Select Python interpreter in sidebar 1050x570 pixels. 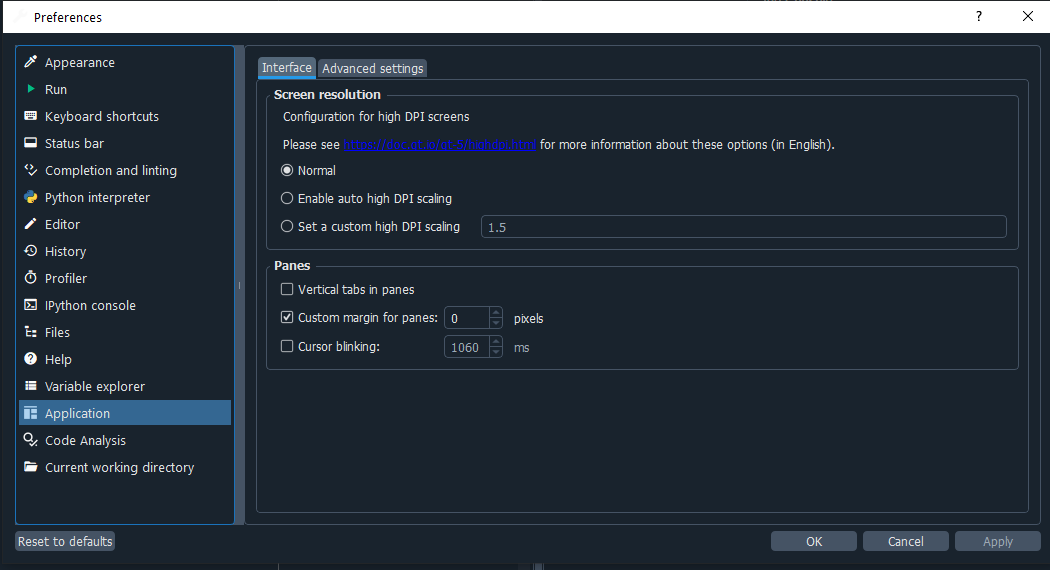coord(125,197)
